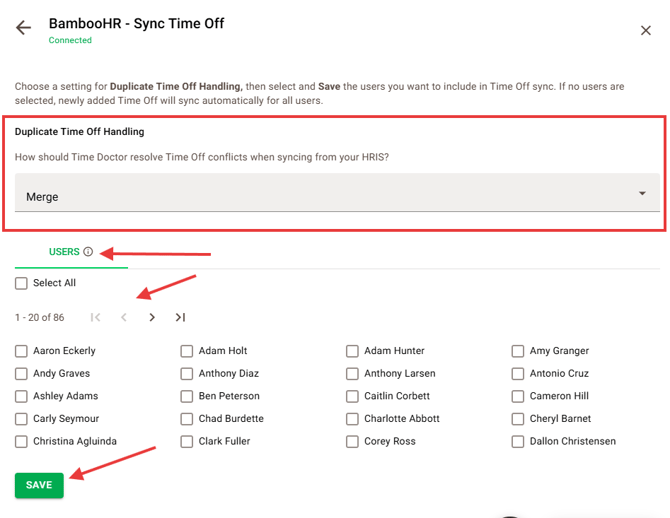The height and width of the screenshot is (518, 670).
Task: Tick the Aaron Eckerly checkbox
Action: 22,351
